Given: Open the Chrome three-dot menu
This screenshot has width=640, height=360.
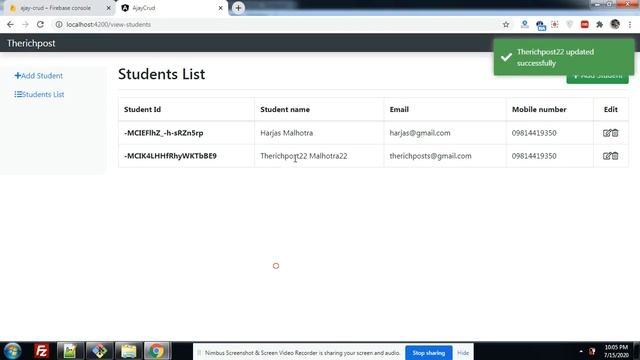Looking at the screenshot, I should 630,24.
